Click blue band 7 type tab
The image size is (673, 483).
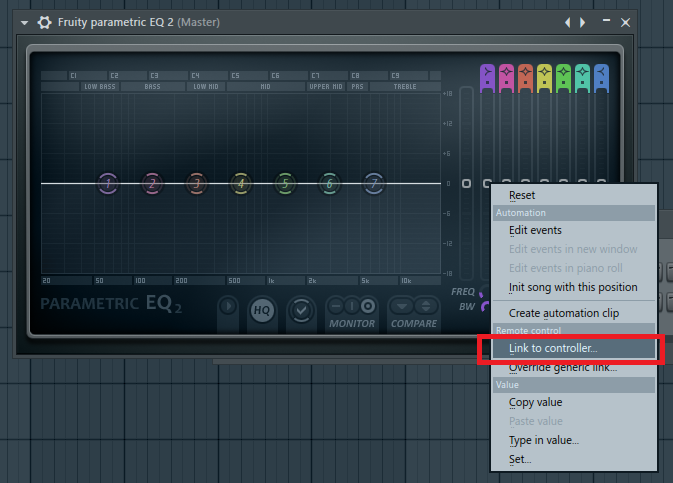pos(601,78)
